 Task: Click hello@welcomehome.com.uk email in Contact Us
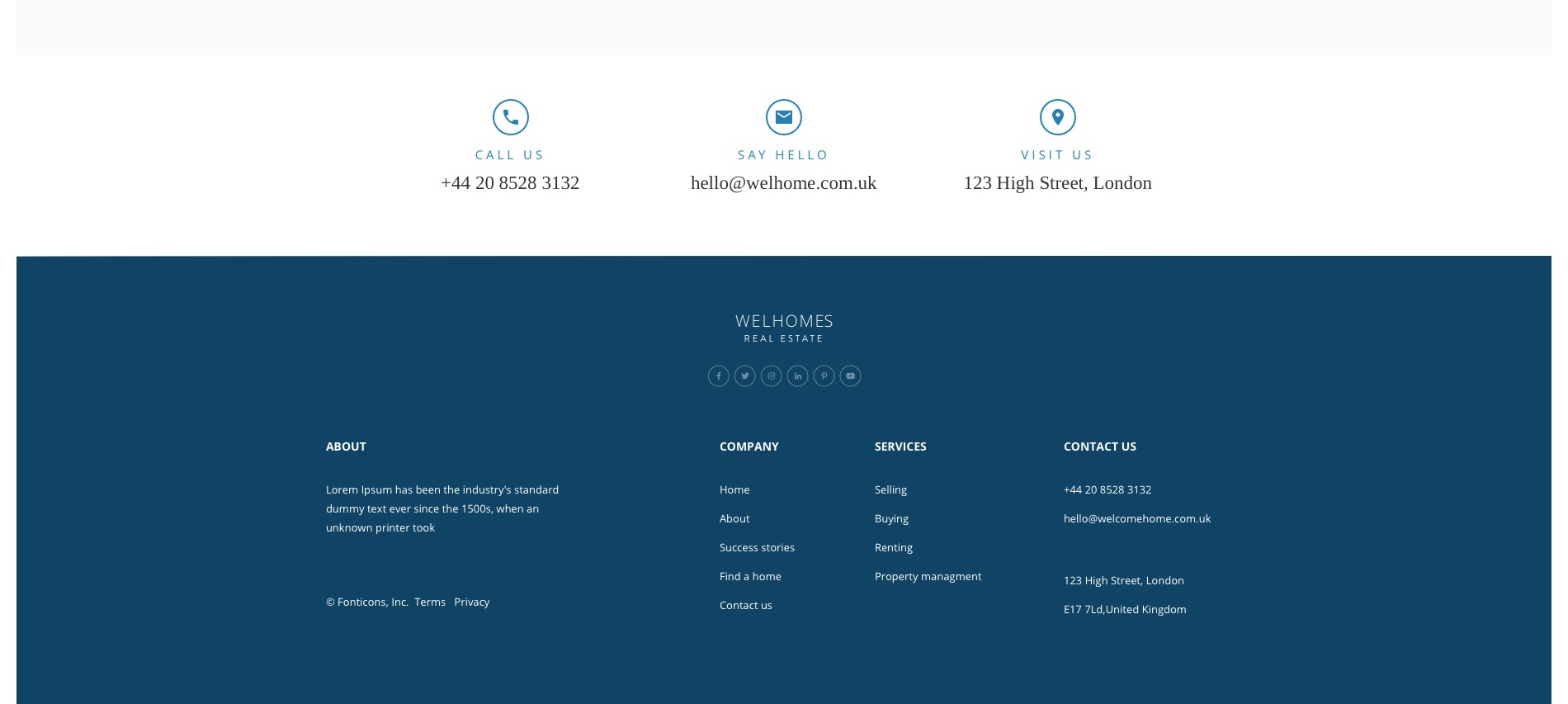pos(1136,518)
